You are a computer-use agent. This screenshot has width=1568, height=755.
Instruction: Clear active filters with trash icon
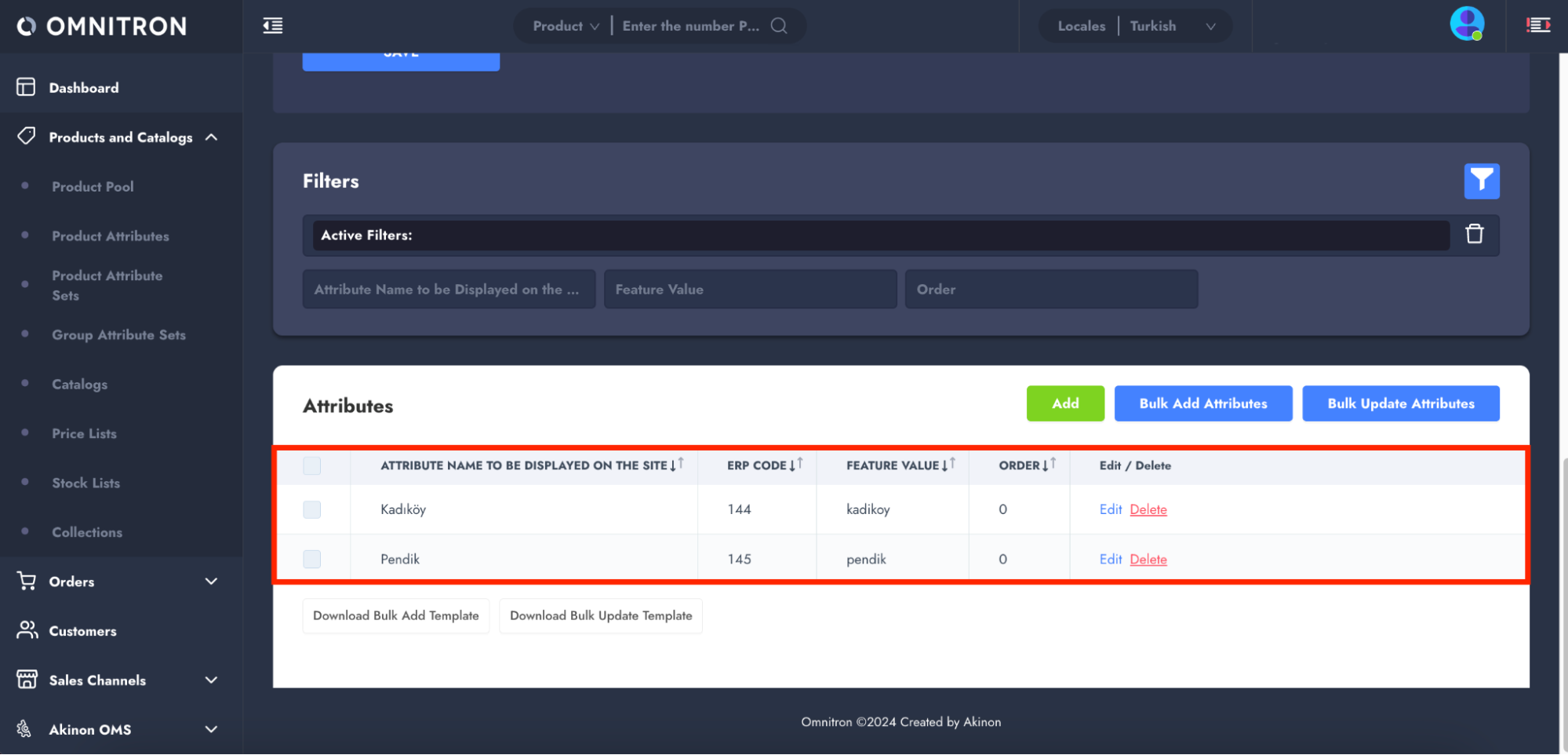(x=1474, y=234)
